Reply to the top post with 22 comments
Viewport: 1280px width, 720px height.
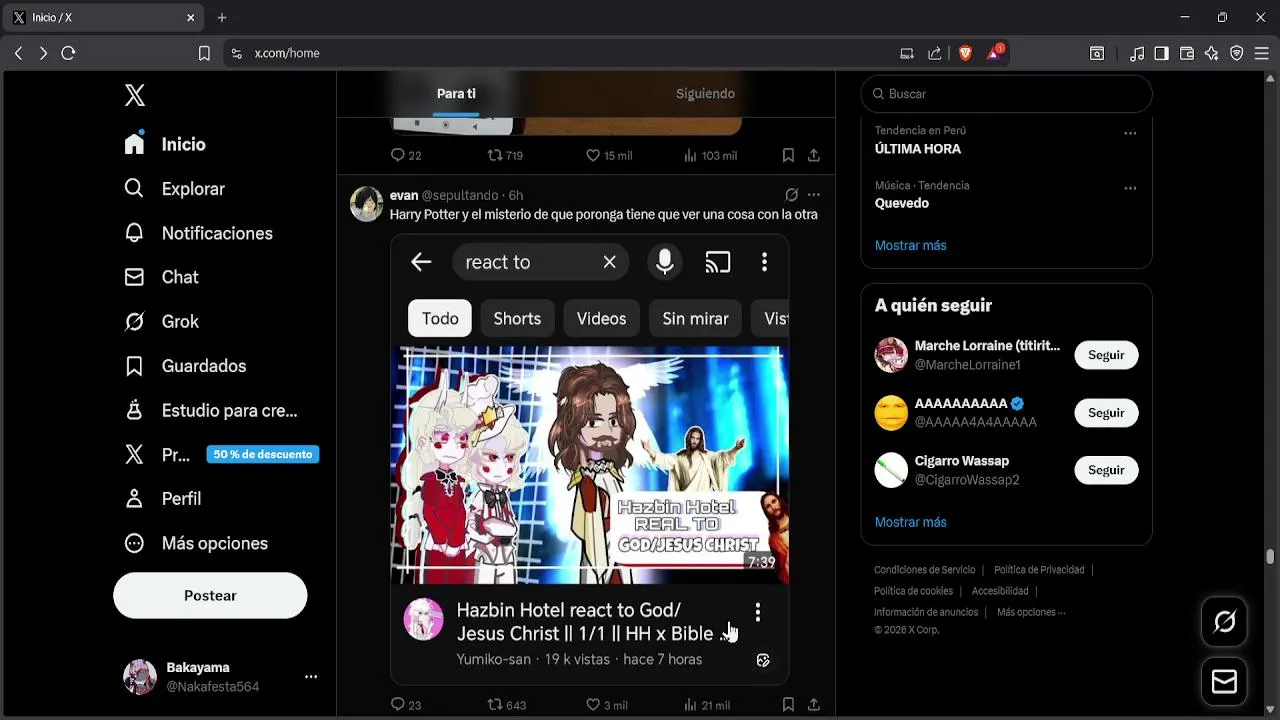click(405, 155)
